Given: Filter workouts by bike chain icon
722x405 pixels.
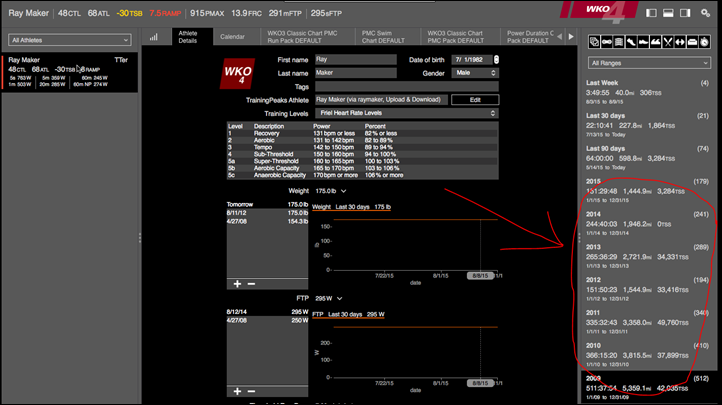Looking at the screenshot, I should click(607, 42).
